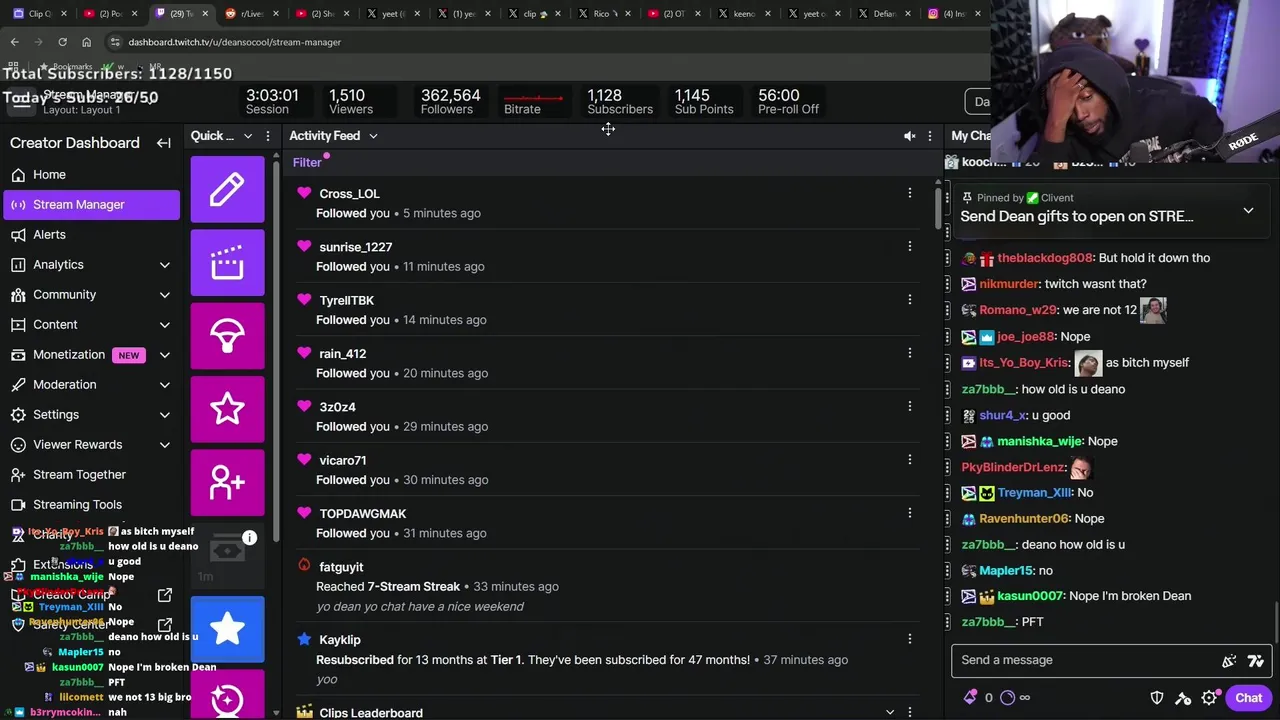The width and height of the screenshot is (1280, 720).
Task: Click the browser home button
Action: click(86, 42)
